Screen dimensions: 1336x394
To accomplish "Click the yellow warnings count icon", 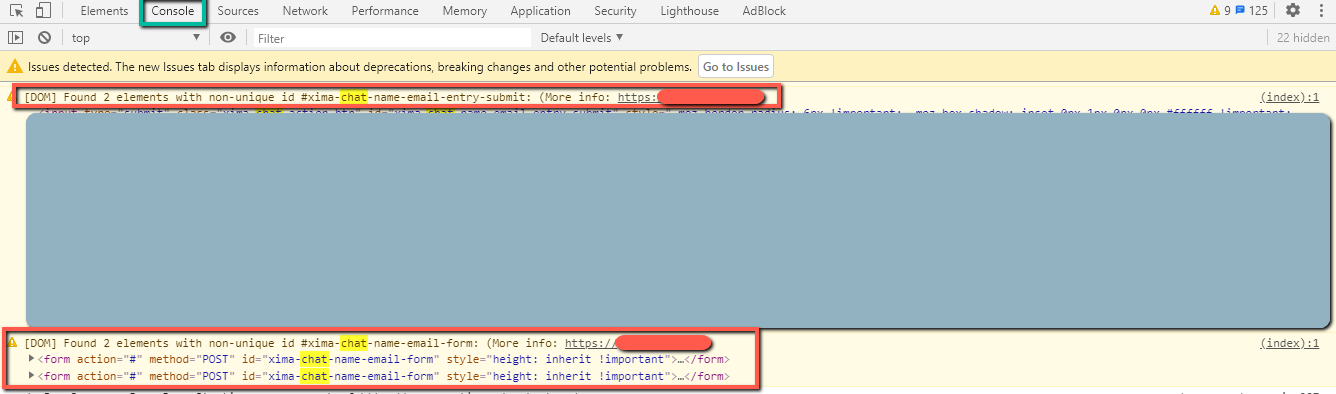I will (x=1219, y=11).
